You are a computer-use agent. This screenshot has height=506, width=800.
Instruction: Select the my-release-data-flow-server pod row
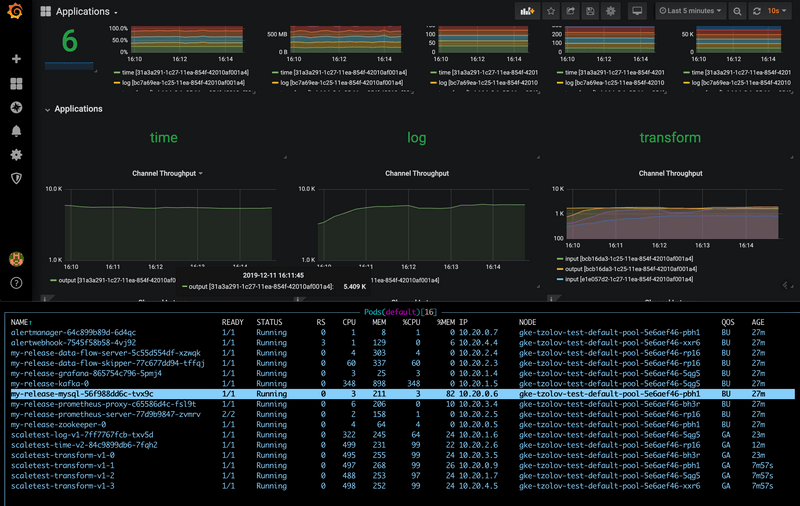pyautogui.click(x=402, y=353)
